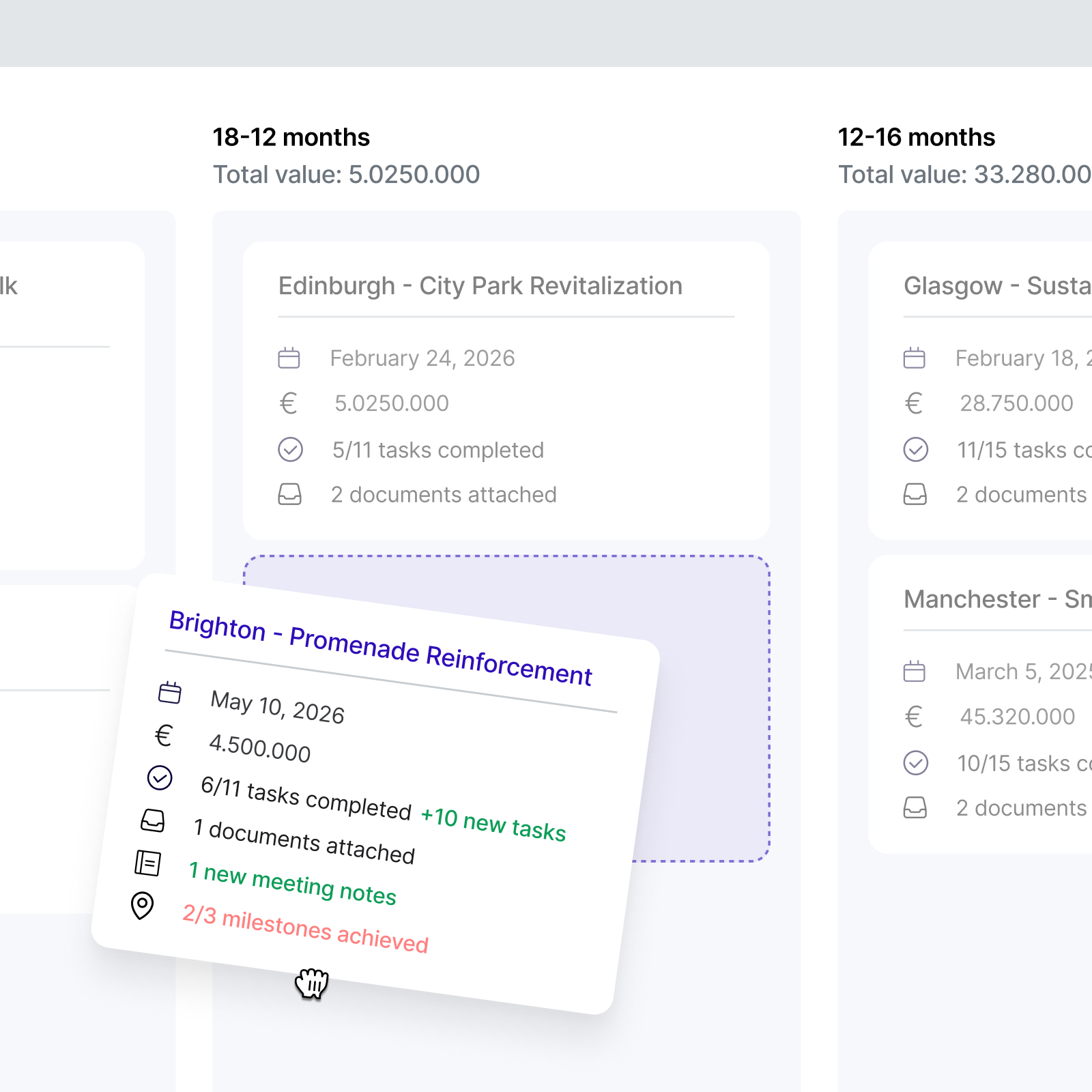Click the euro icon on Edinburgh card
This screenshot has height=1092, width=1092.
coord(289,403)
